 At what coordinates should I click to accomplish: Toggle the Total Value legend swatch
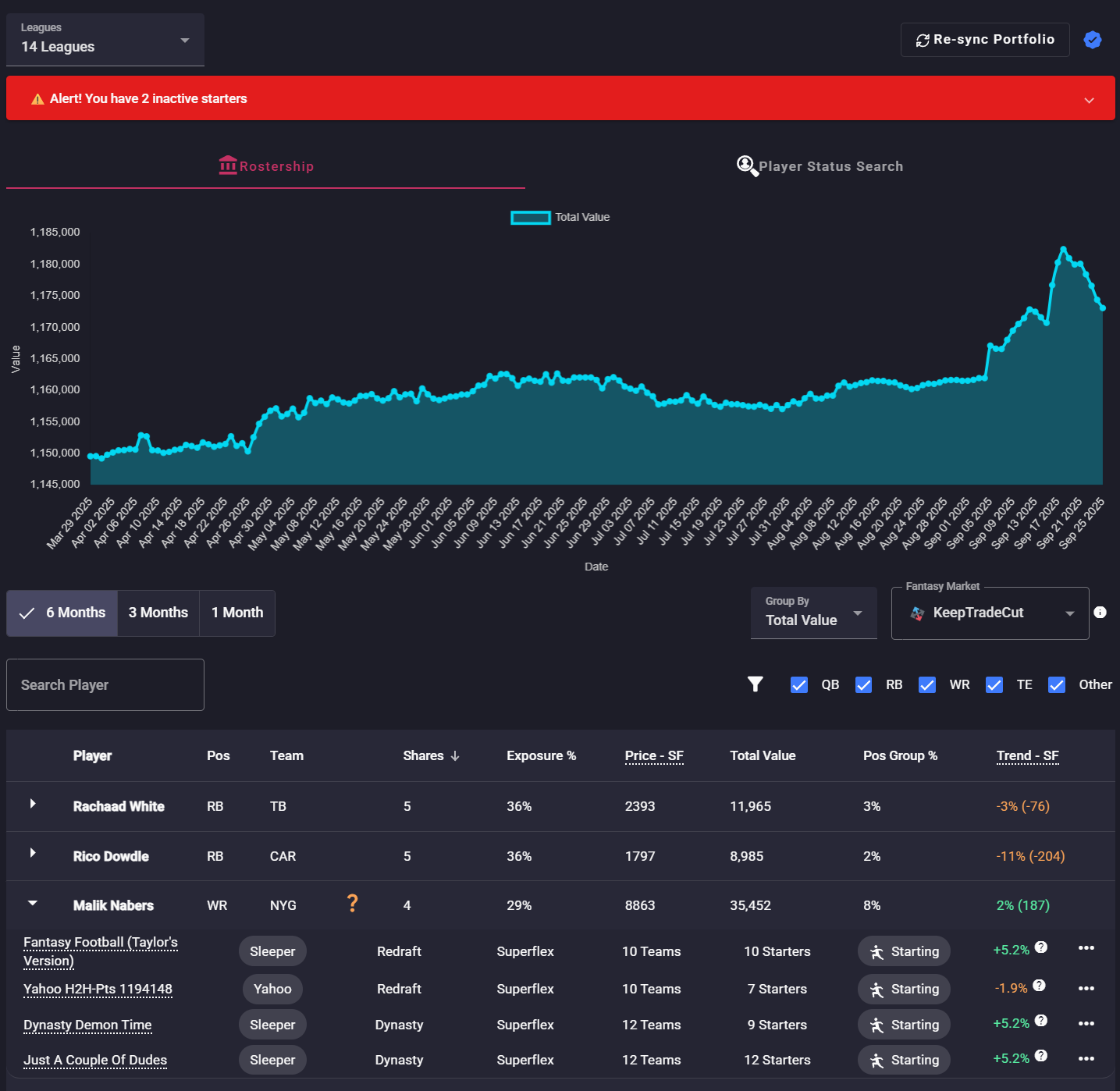point(531,218)
